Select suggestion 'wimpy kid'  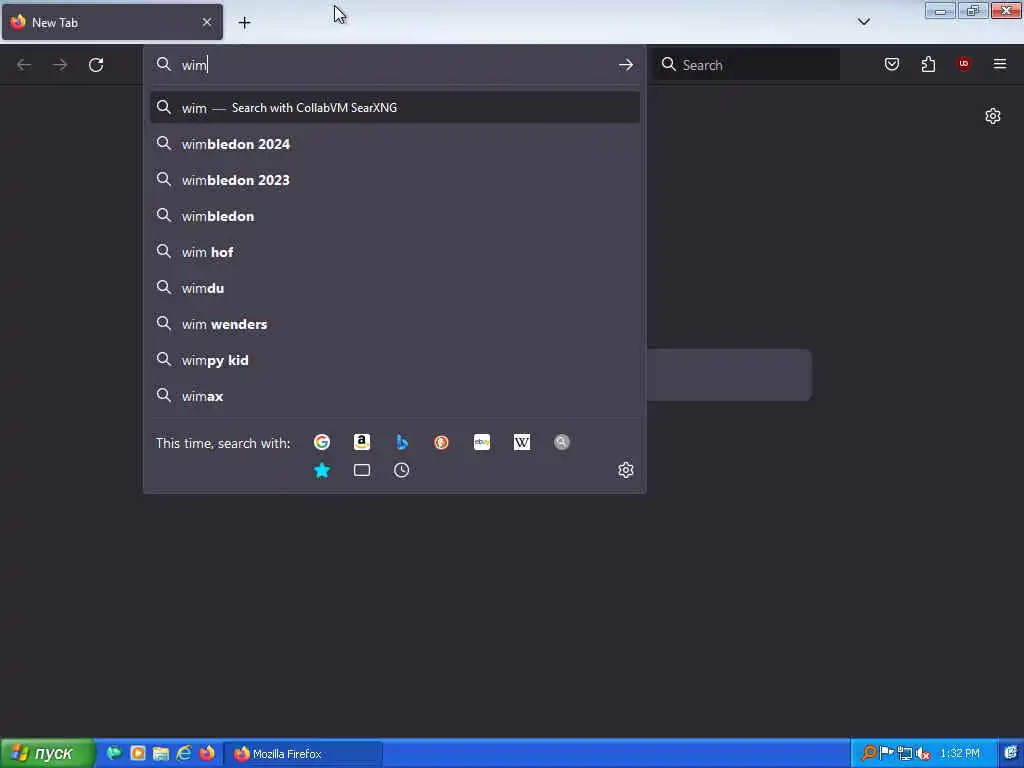click(x=394, y=360)
